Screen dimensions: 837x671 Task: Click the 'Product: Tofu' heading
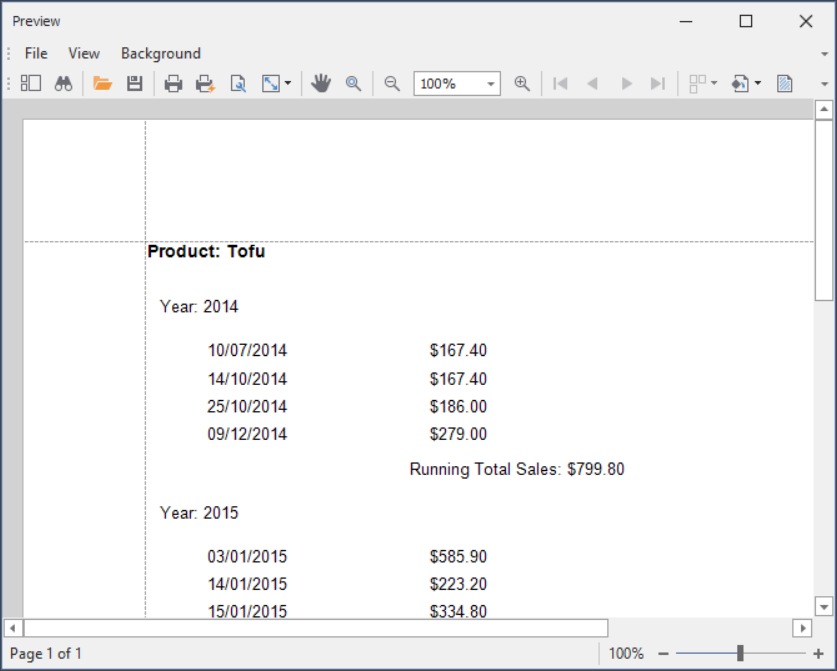click(x=206, y=251)
